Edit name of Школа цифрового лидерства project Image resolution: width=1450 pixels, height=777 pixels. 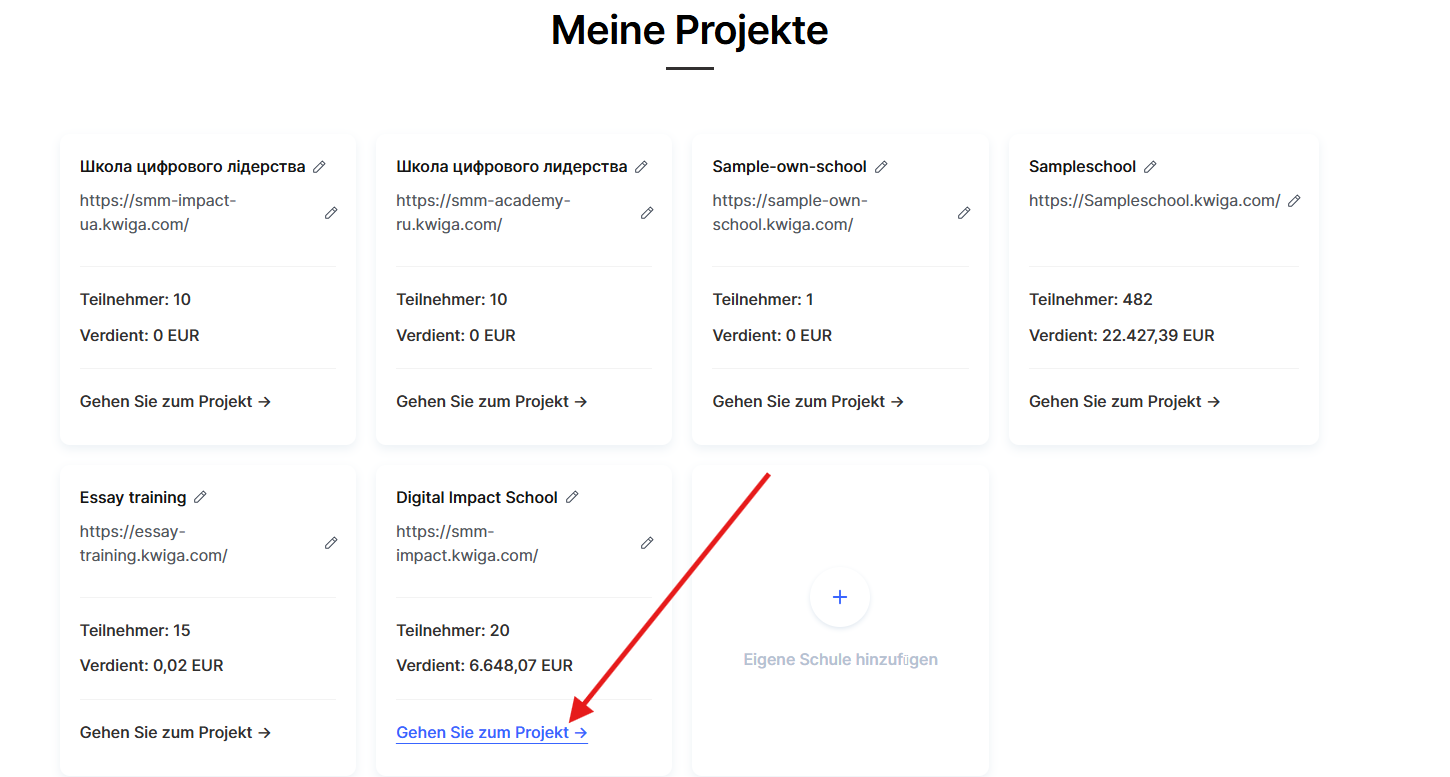tap(641, 167)
